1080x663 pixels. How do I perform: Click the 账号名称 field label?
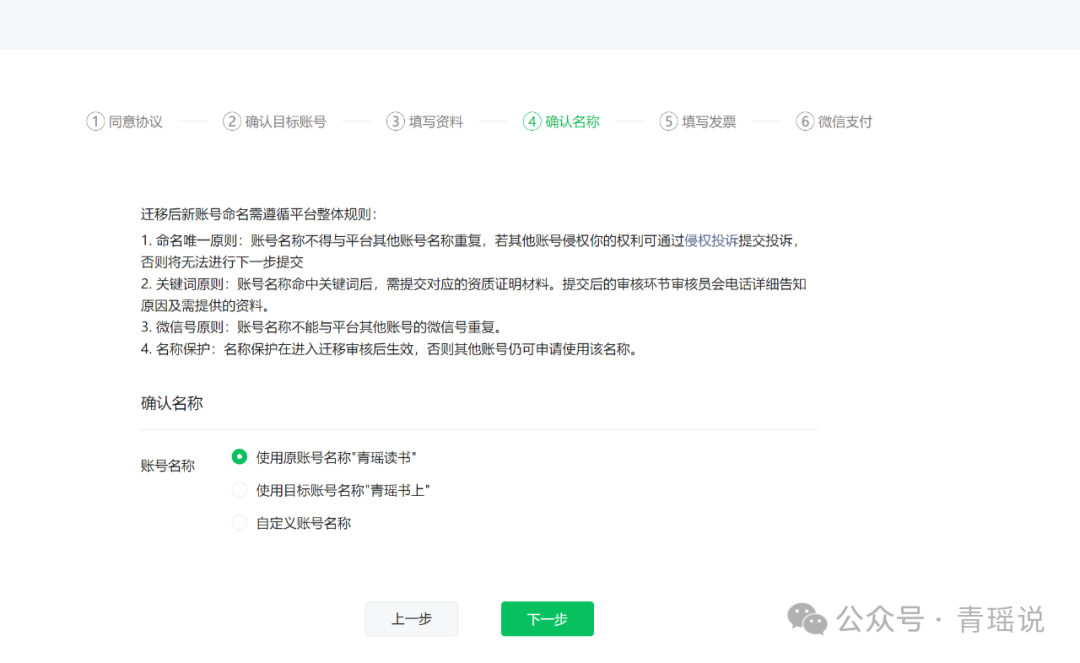coord(166,466)
